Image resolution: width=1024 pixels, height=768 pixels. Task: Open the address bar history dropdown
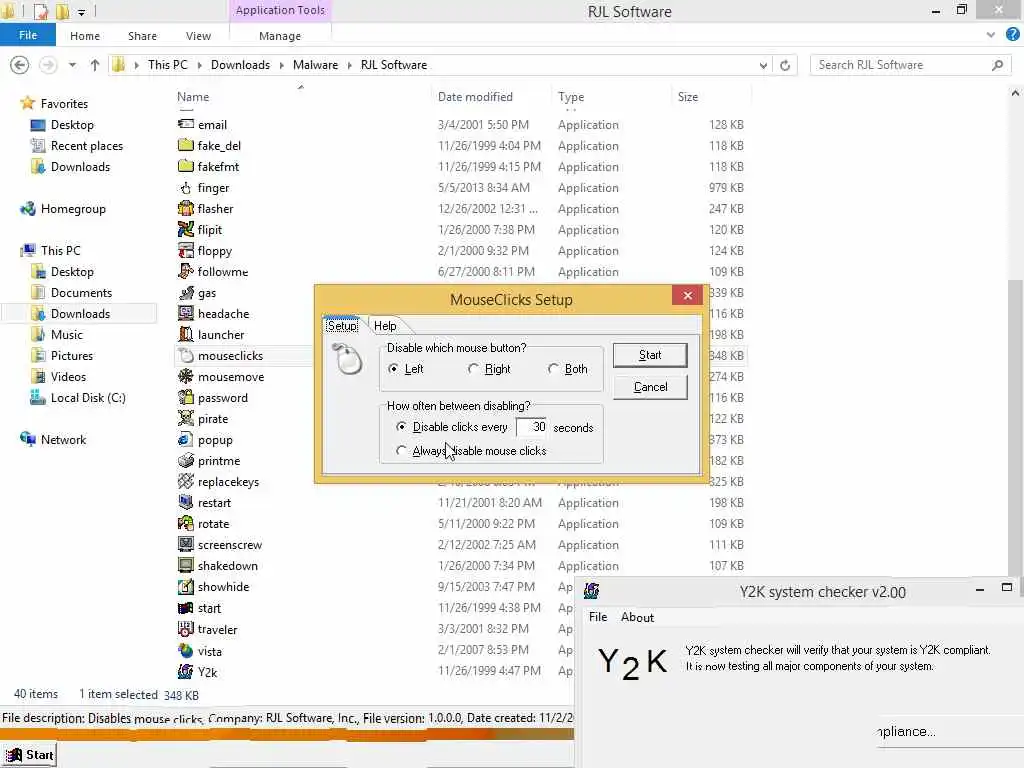(x=763, y=65)
